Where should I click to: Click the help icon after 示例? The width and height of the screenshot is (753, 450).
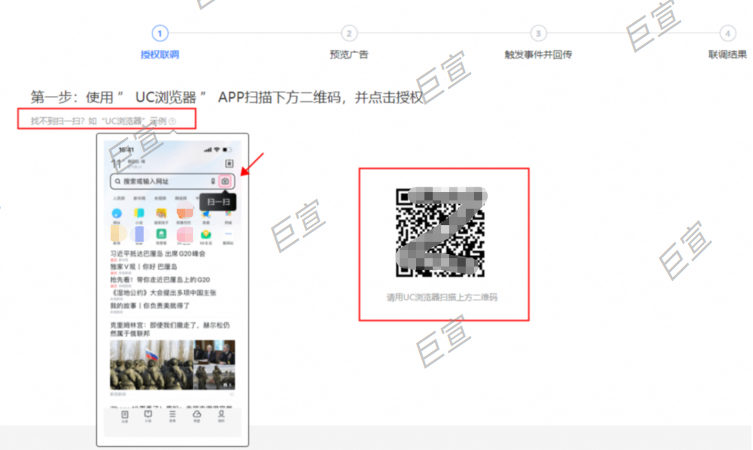click(x=172, y=121)
